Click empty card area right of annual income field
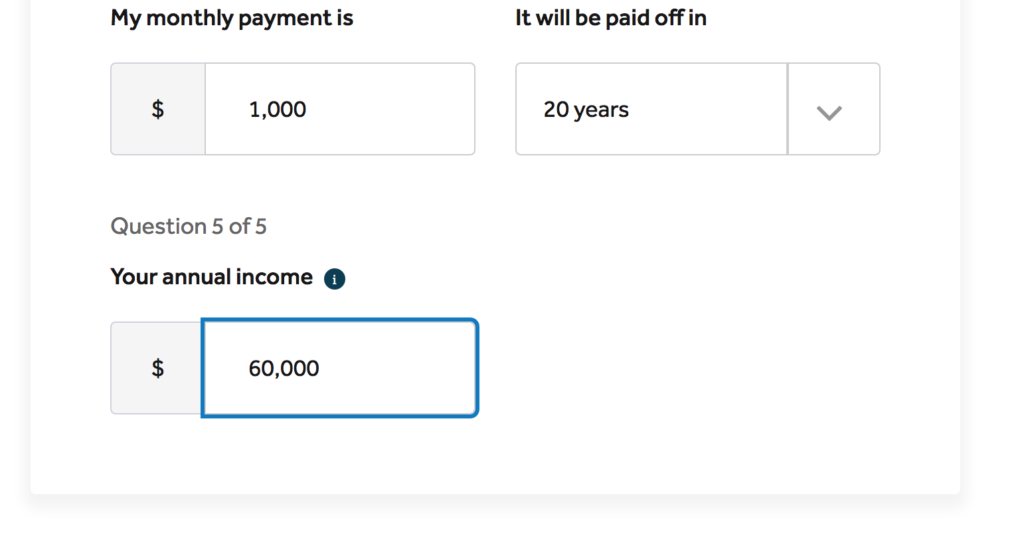The width and height of the screenshot is (1024, 538). 700,368
